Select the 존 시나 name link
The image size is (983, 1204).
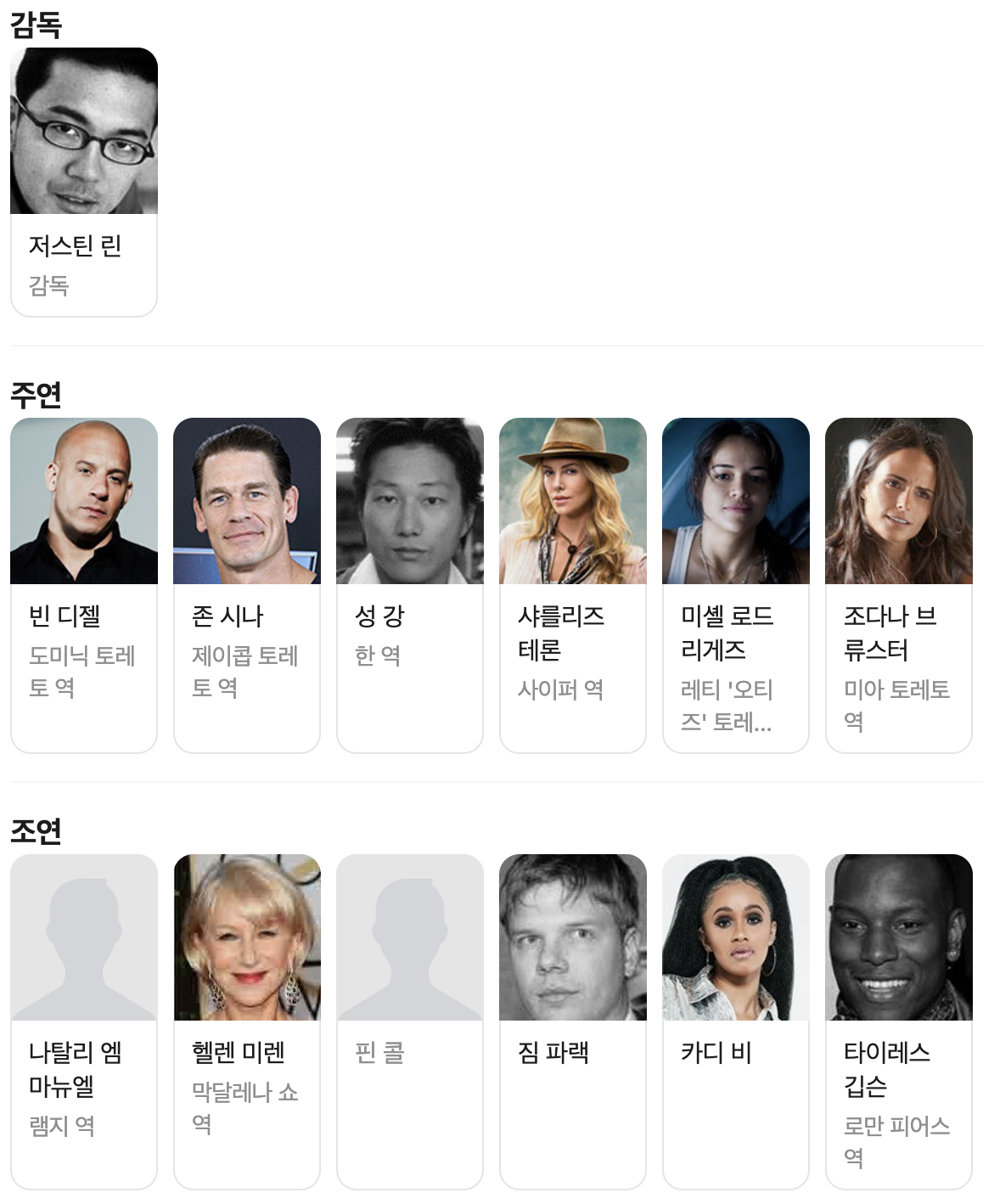pos(227,616)
